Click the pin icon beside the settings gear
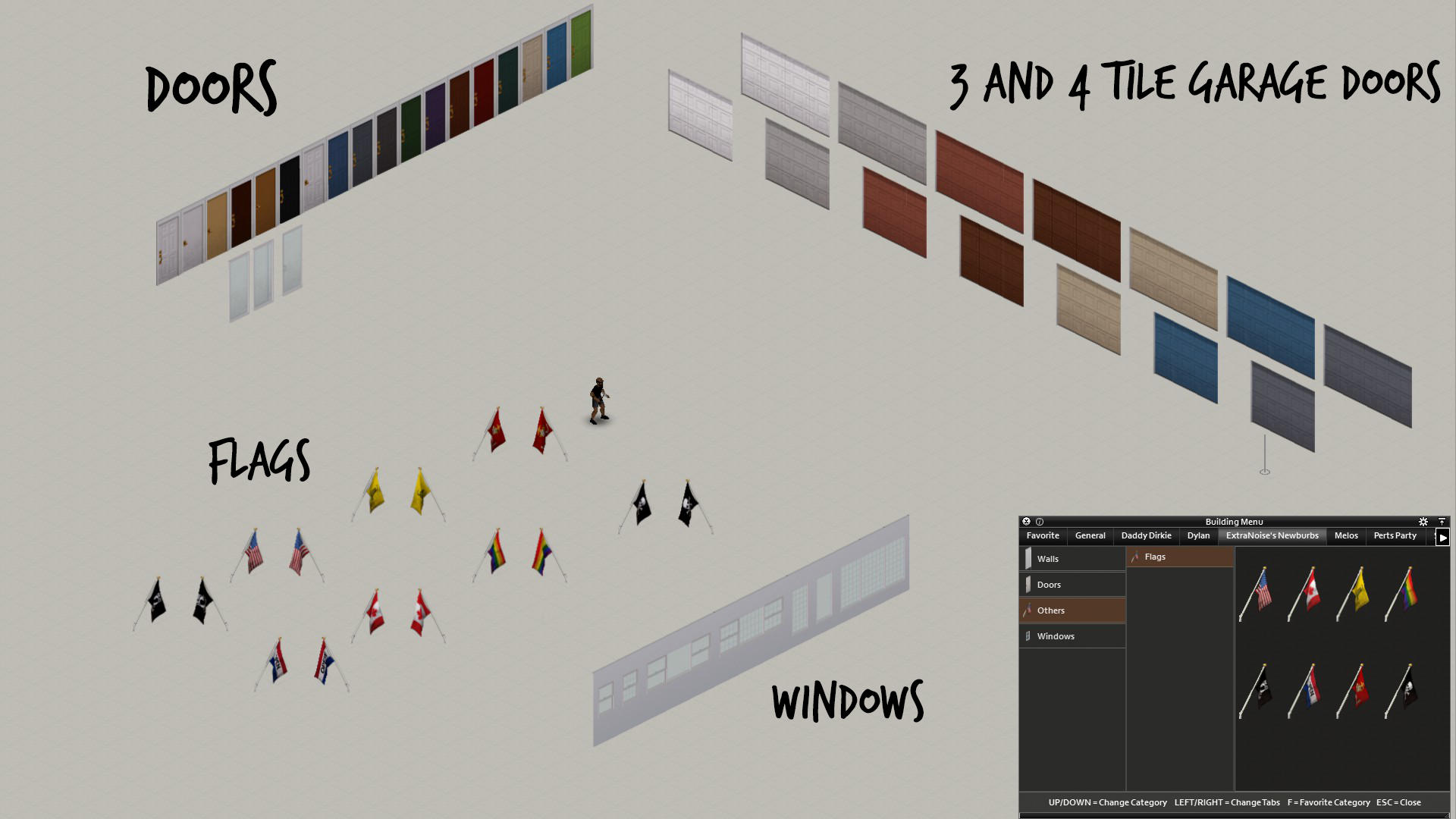1456x819 pixels. [1442, 522]
